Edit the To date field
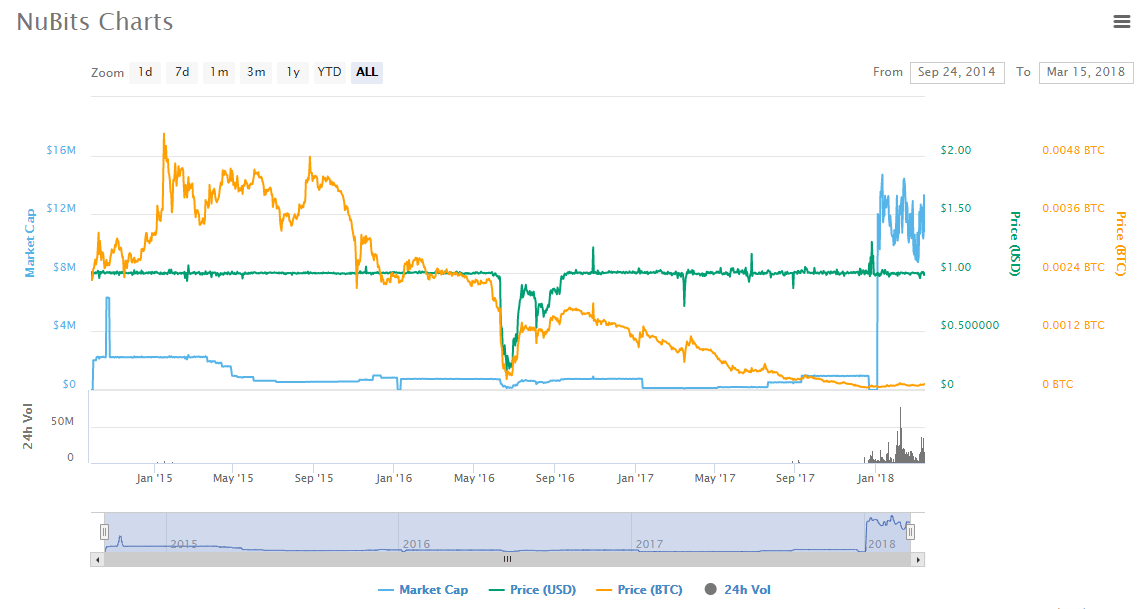1141x609 pixels. coord(1086,72)
